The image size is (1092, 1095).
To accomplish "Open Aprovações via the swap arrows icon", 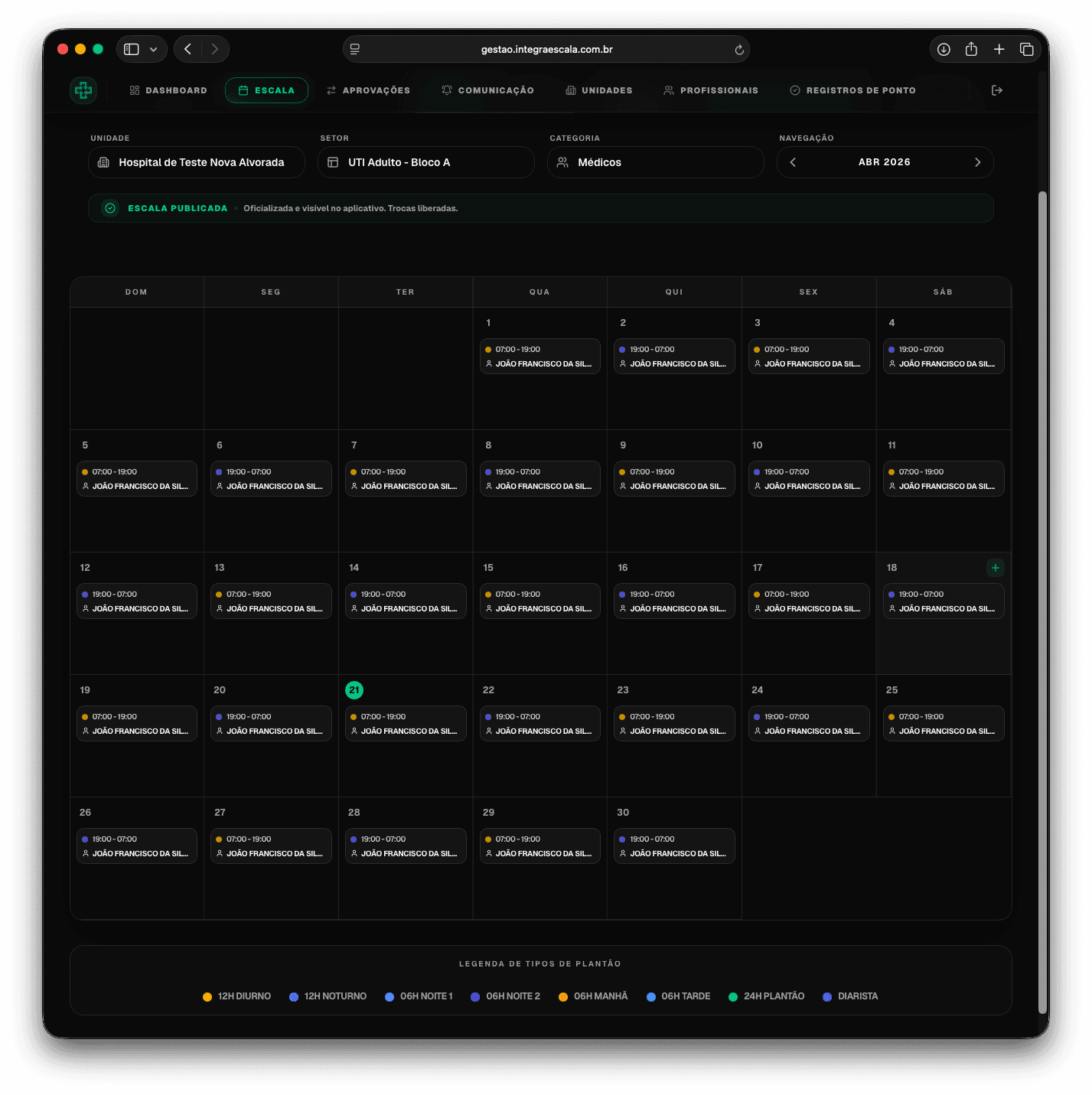I will [331, 90].
